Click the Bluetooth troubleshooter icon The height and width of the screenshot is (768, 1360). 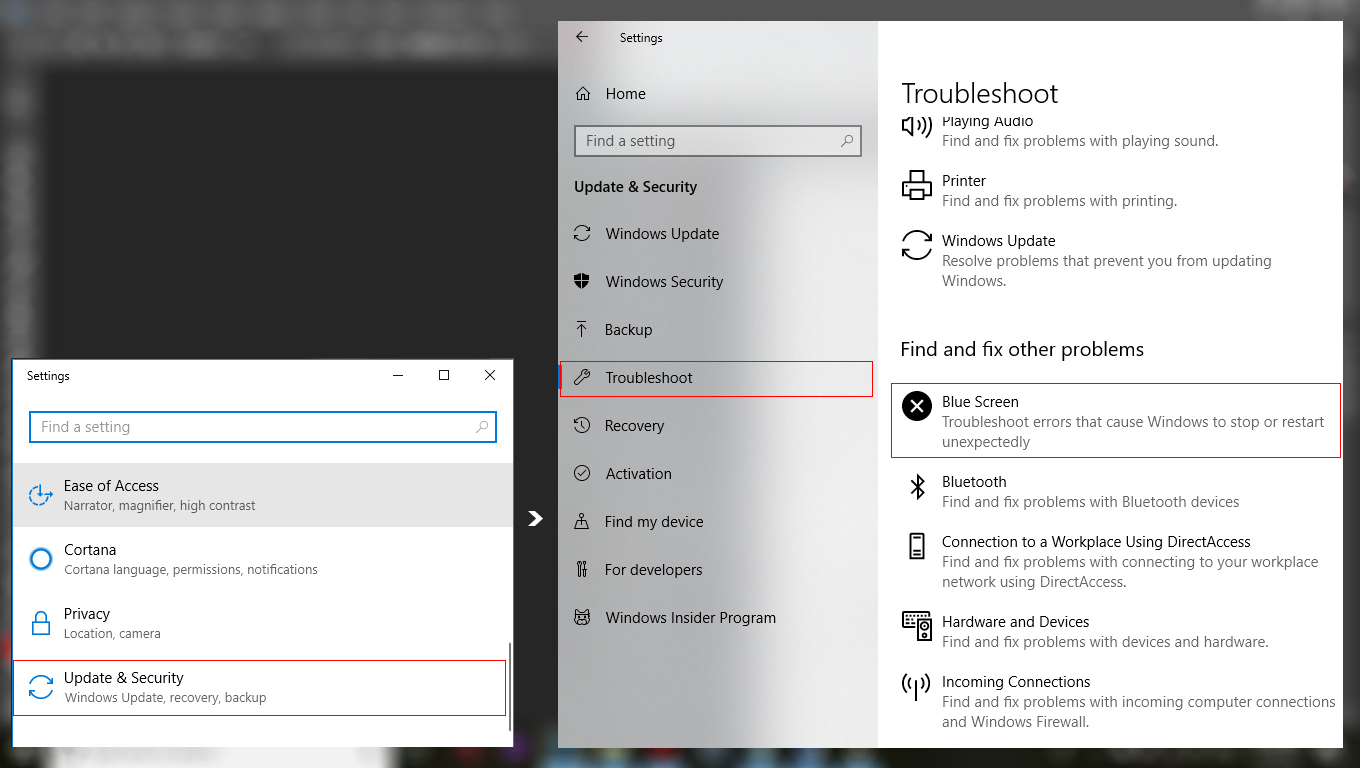click(x=916, y=487)
